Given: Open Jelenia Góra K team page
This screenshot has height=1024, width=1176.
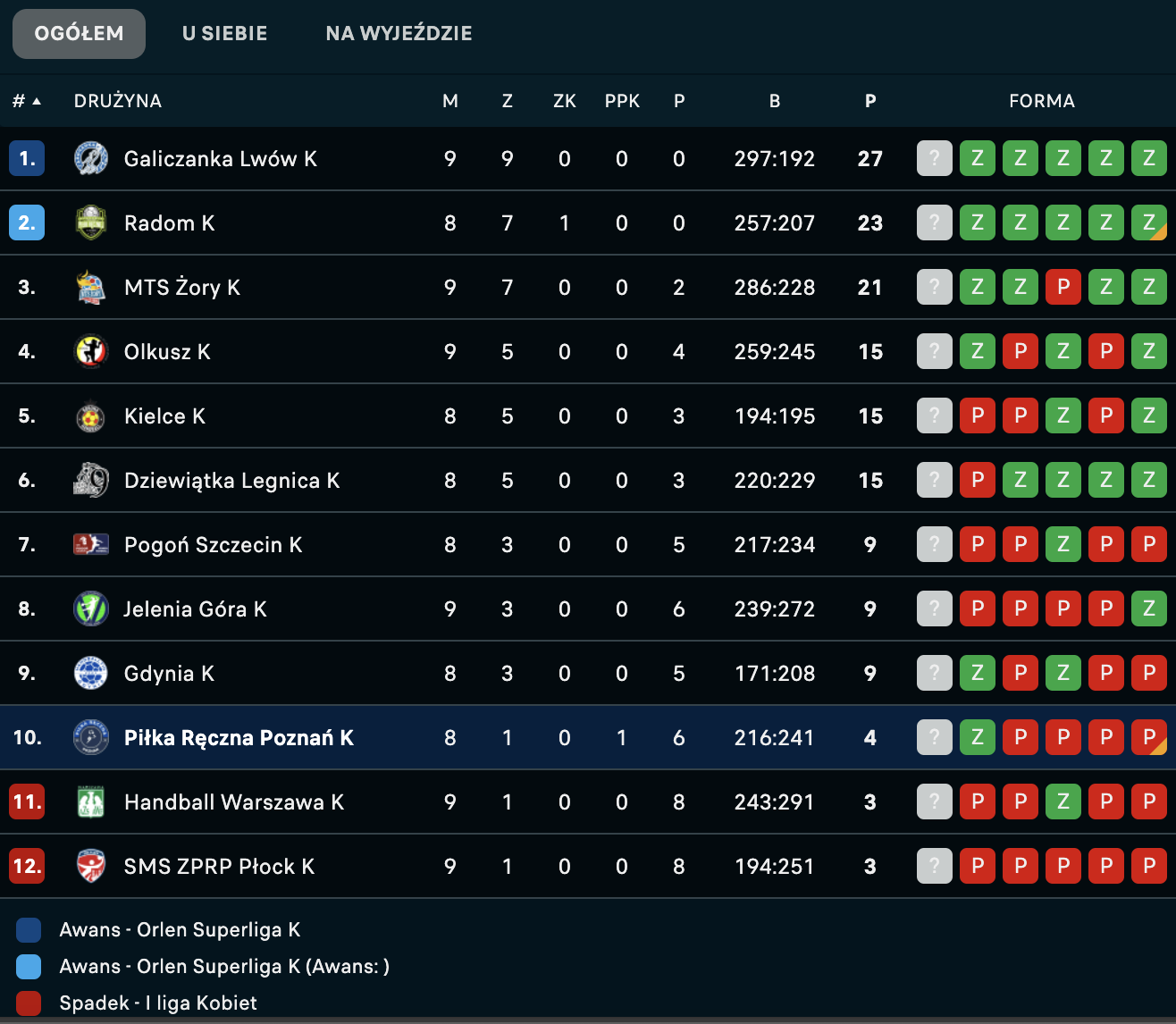Looking at the screenshot, I should coord(195,609).
